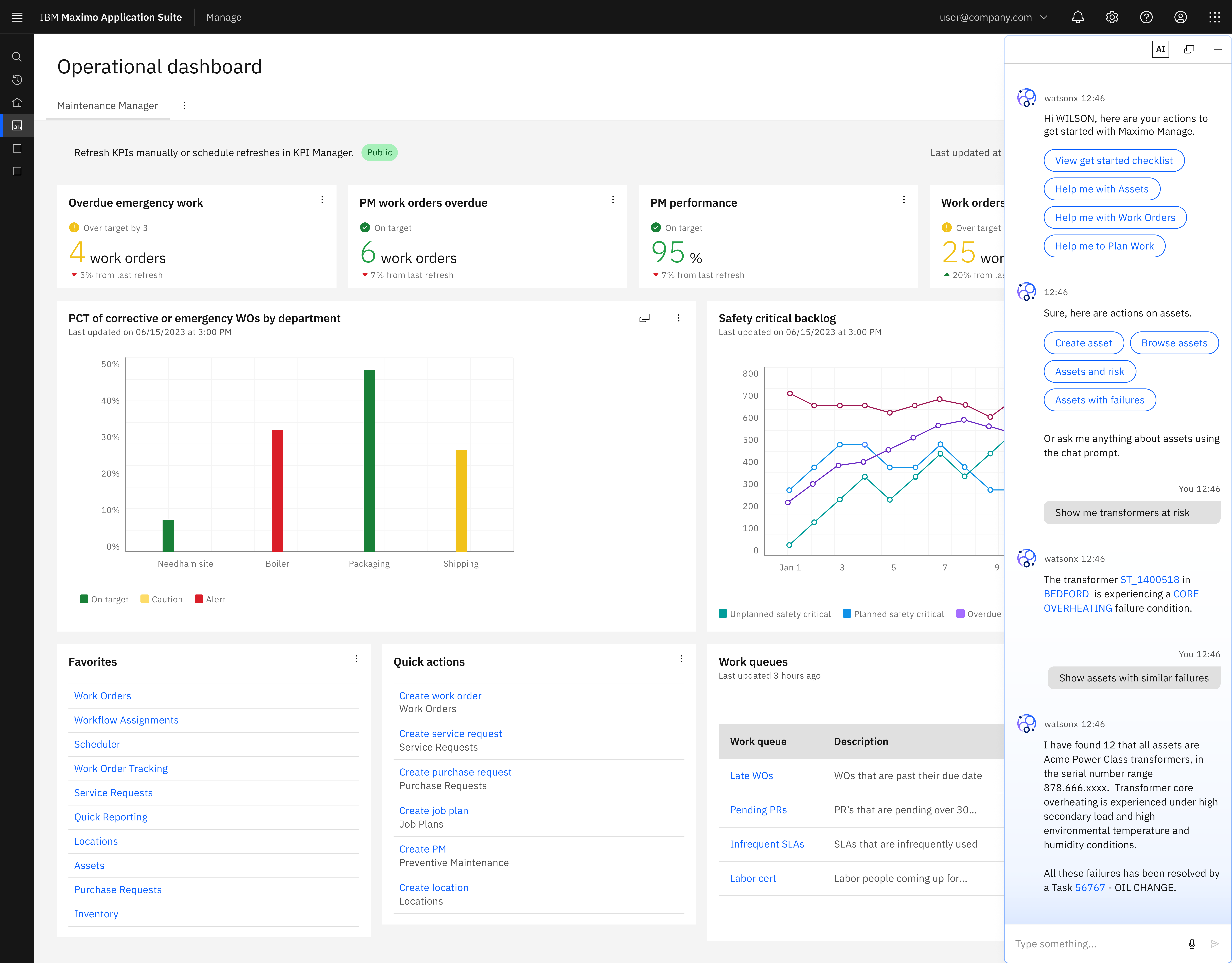Click Create PM quick action
1232x963 pixels.
422,849
